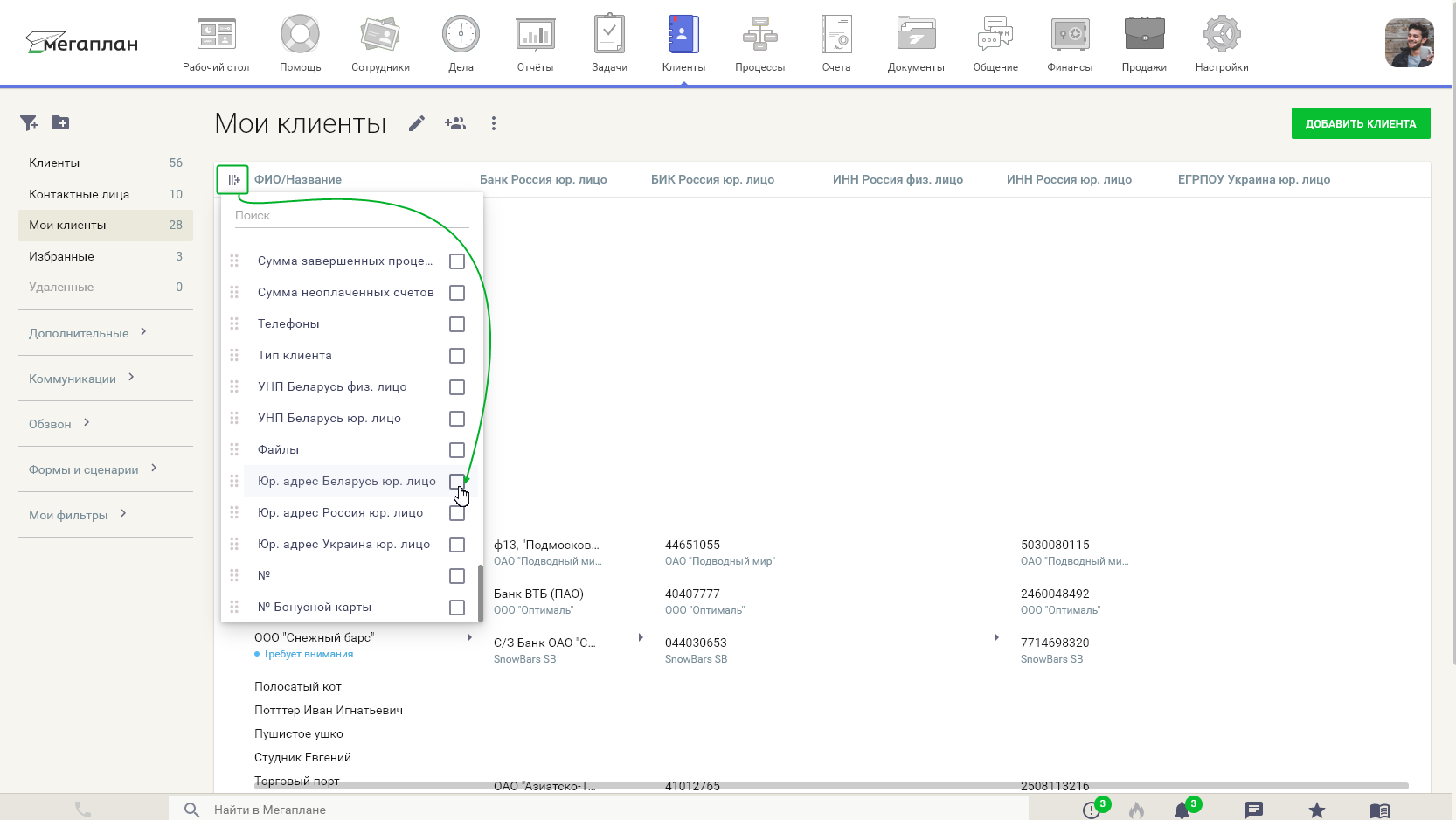Screen dimensions: 1456x820
Task: Open client Студник Евгений
Action: click(302, 757)
